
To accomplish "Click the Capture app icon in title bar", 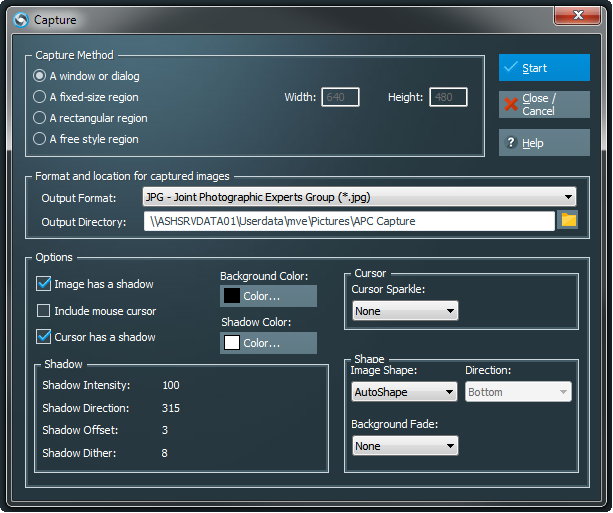I will (x=20, y=19).
